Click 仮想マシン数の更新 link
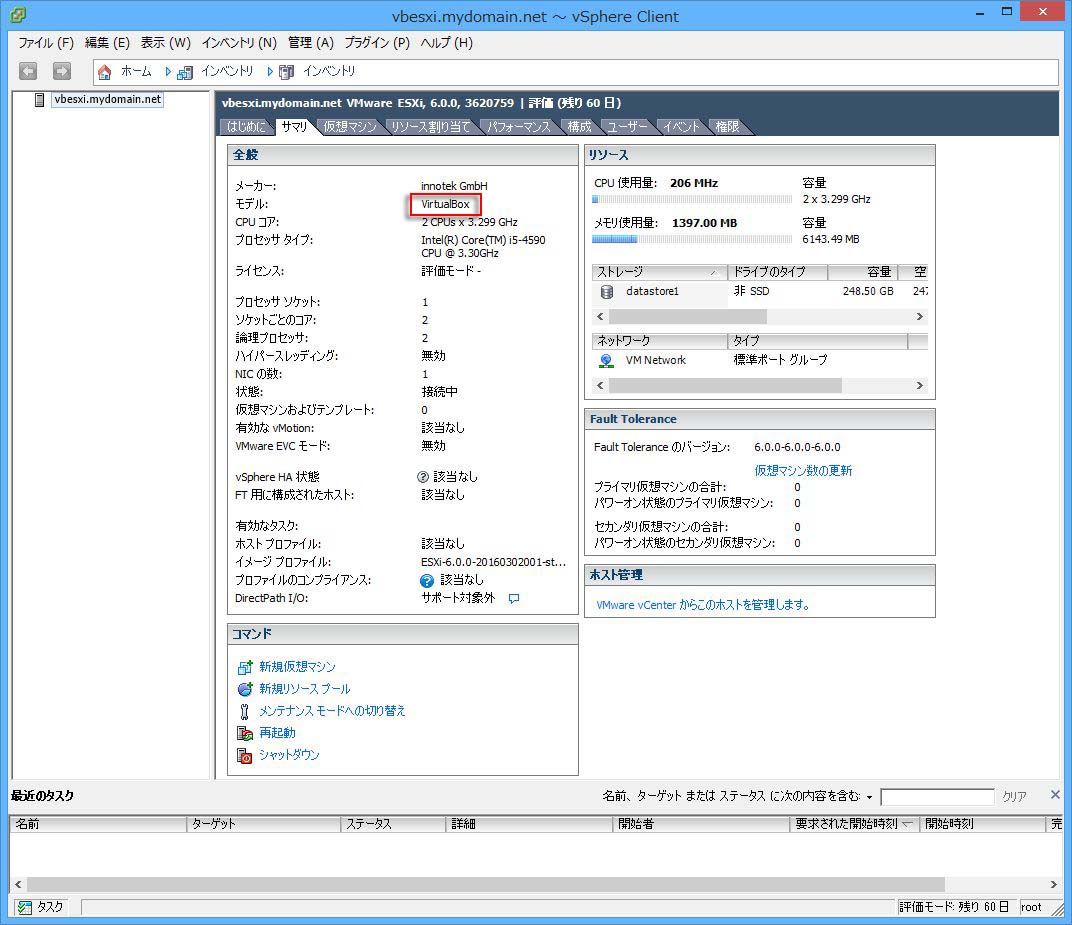The image size is (1072, 925). [x=803, y=470]
